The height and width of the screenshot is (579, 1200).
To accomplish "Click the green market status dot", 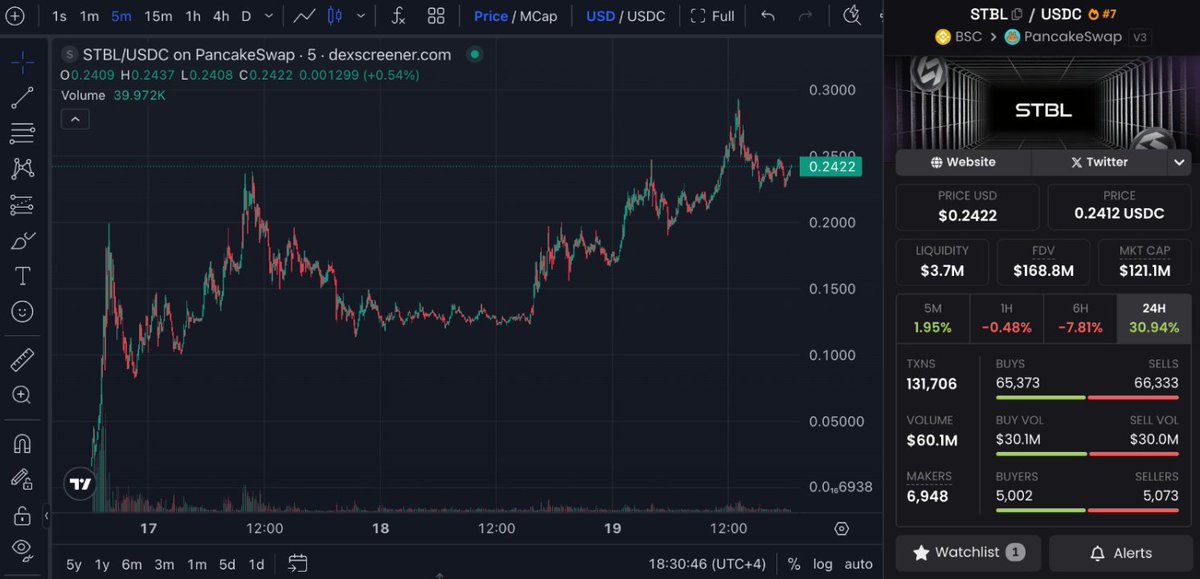I will pyautogui.click(x=474, y=54).
